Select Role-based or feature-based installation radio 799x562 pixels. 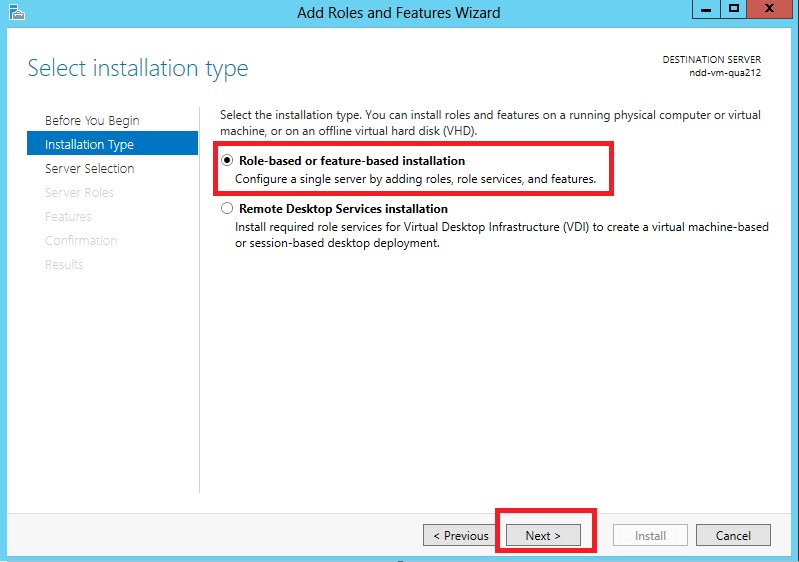[x=228, y=160]
